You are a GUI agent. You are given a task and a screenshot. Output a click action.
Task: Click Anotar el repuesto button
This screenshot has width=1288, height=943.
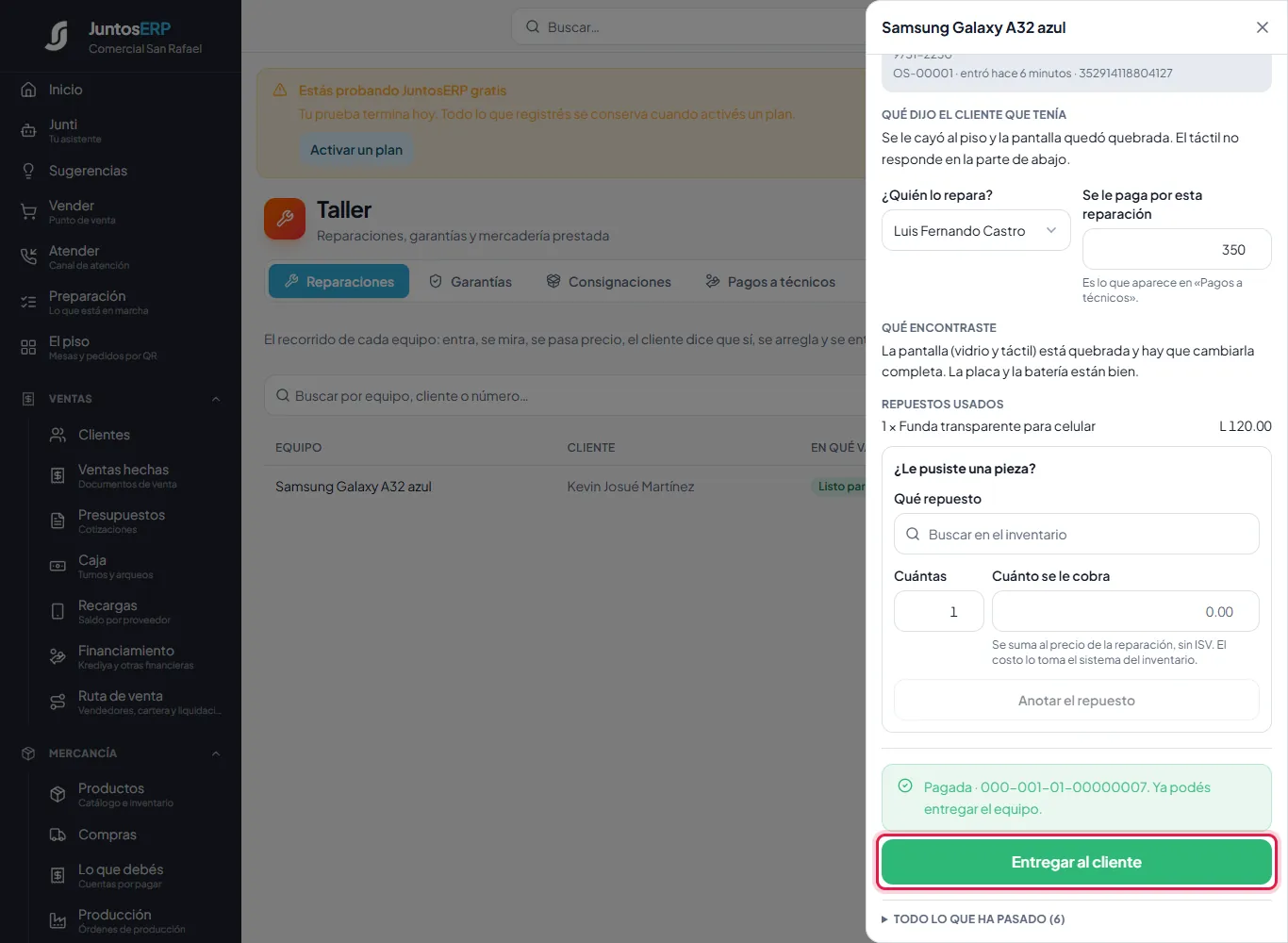(1077, 701)
